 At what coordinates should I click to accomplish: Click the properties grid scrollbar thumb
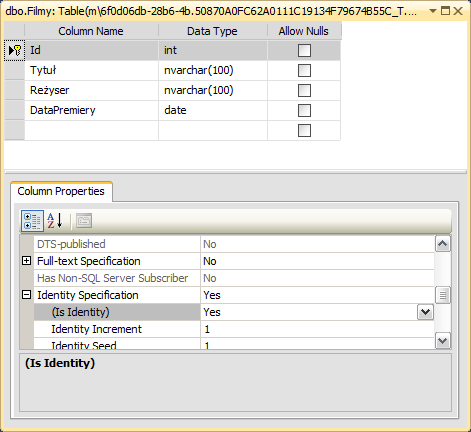point(443,295)
